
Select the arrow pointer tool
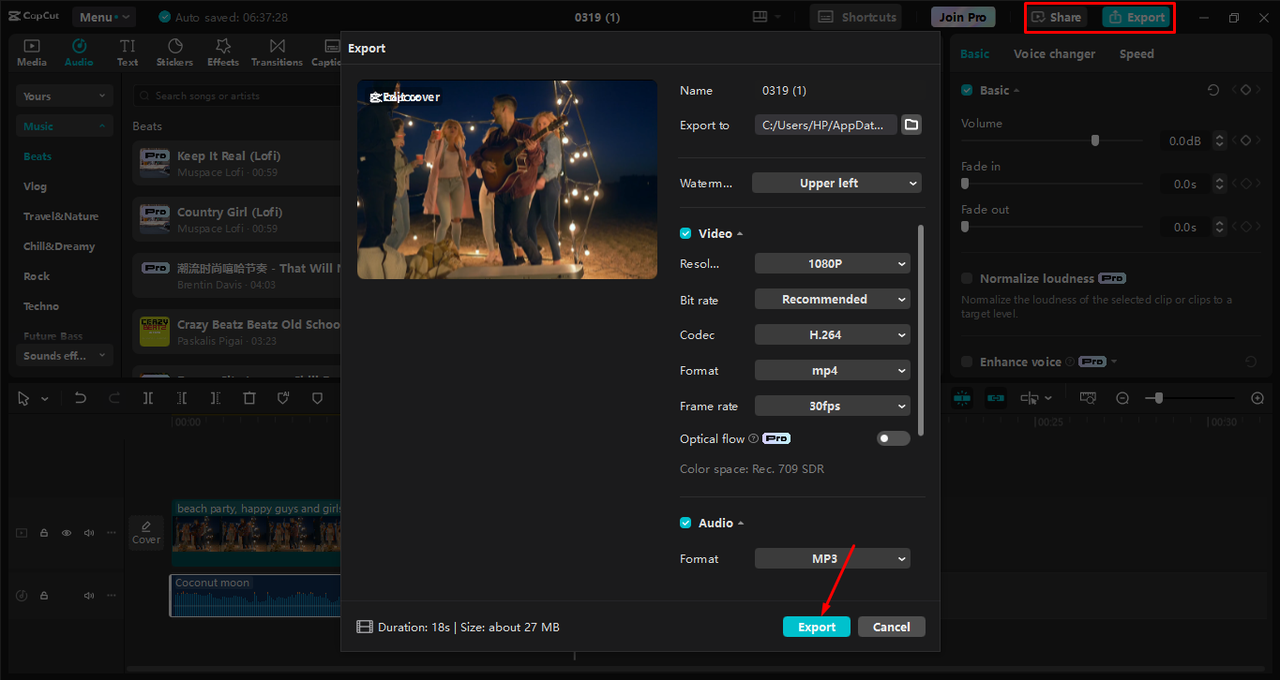[x=24, y=398]
